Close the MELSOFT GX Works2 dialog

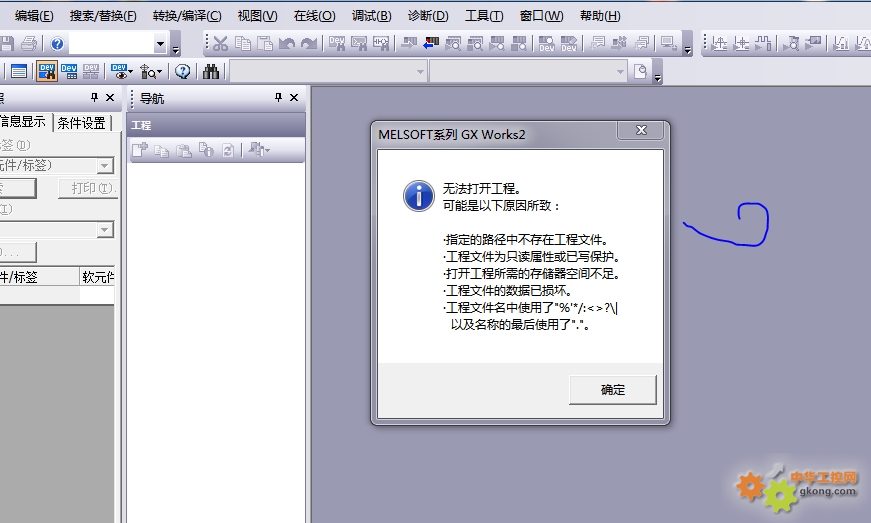pyautogui.click(x=640, y=130)
